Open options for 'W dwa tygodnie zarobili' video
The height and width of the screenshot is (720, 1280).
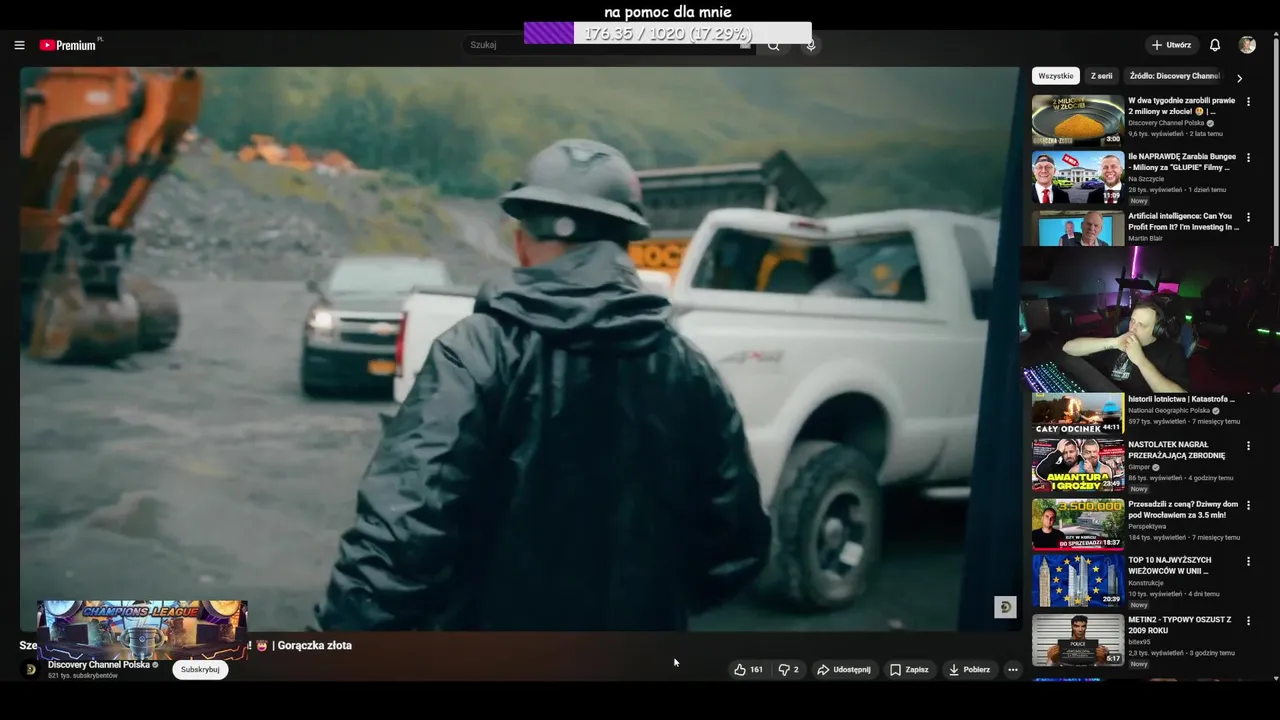pos(1248,102)
